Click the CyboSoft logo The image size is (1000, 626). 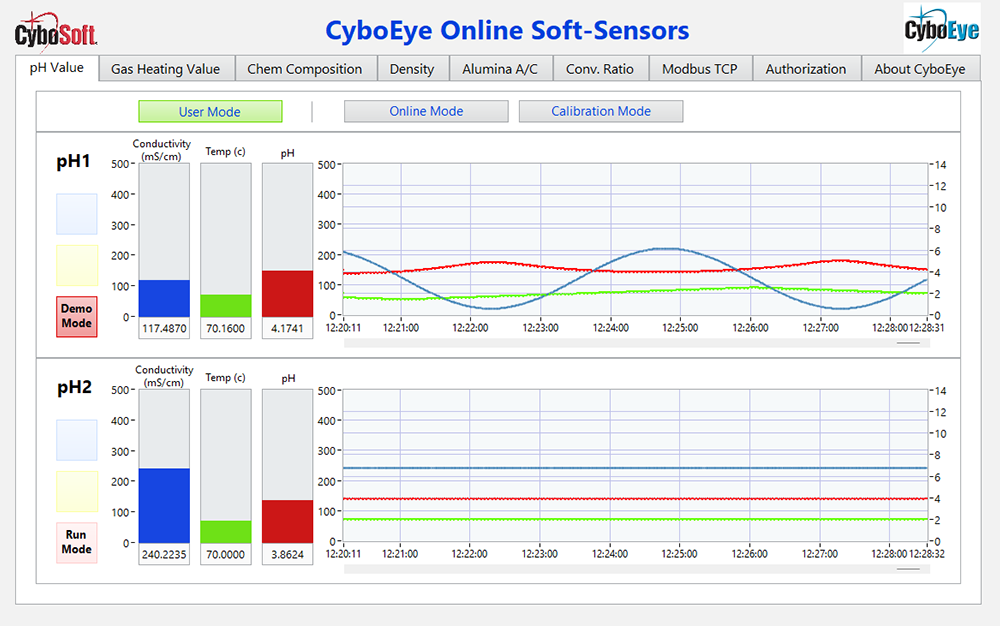coord(56,32)
